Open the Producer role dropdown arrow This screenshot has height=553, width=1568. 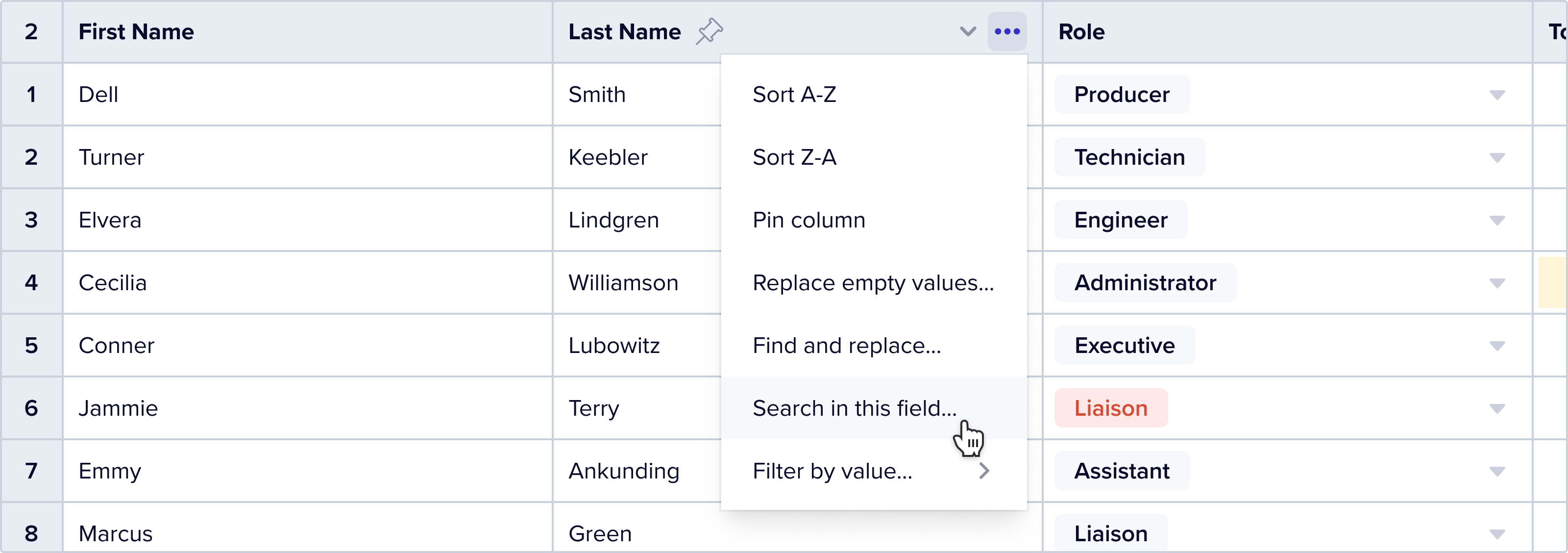pos(1497,95)
